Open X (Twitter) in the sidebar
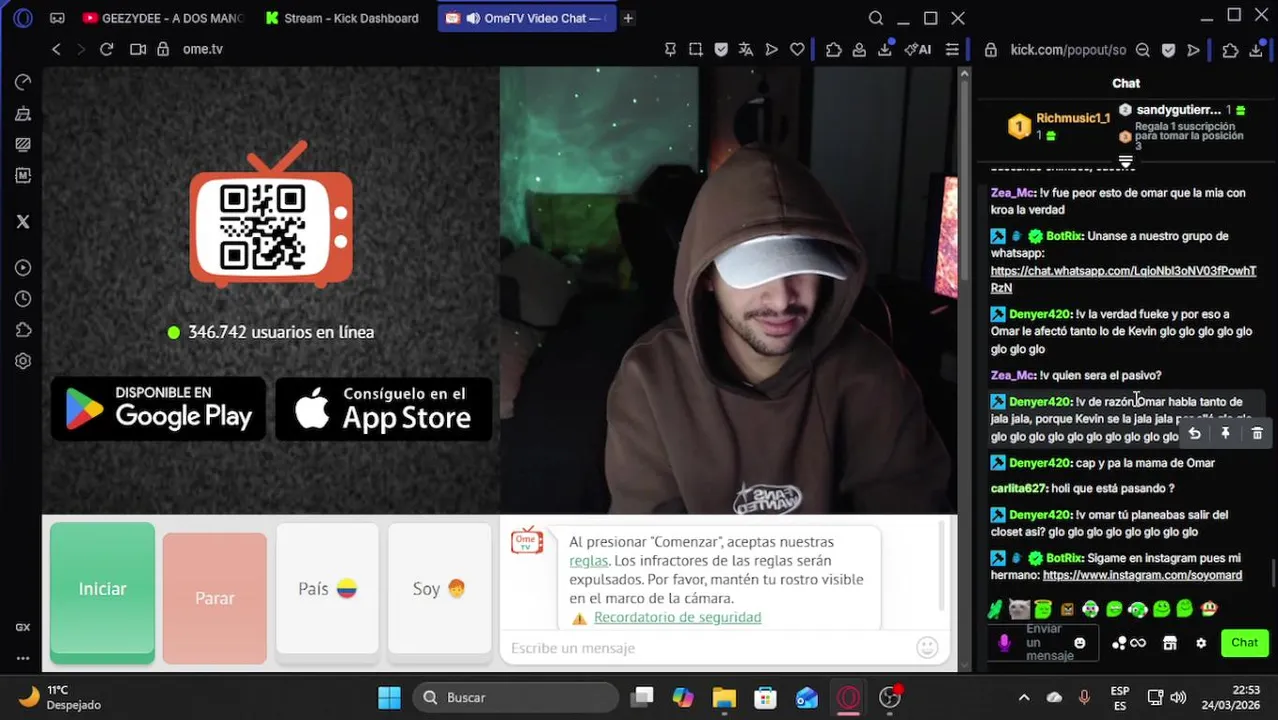Image resolution: width=1278 pixels, height=720 pixels. click(x=23, y=222)
